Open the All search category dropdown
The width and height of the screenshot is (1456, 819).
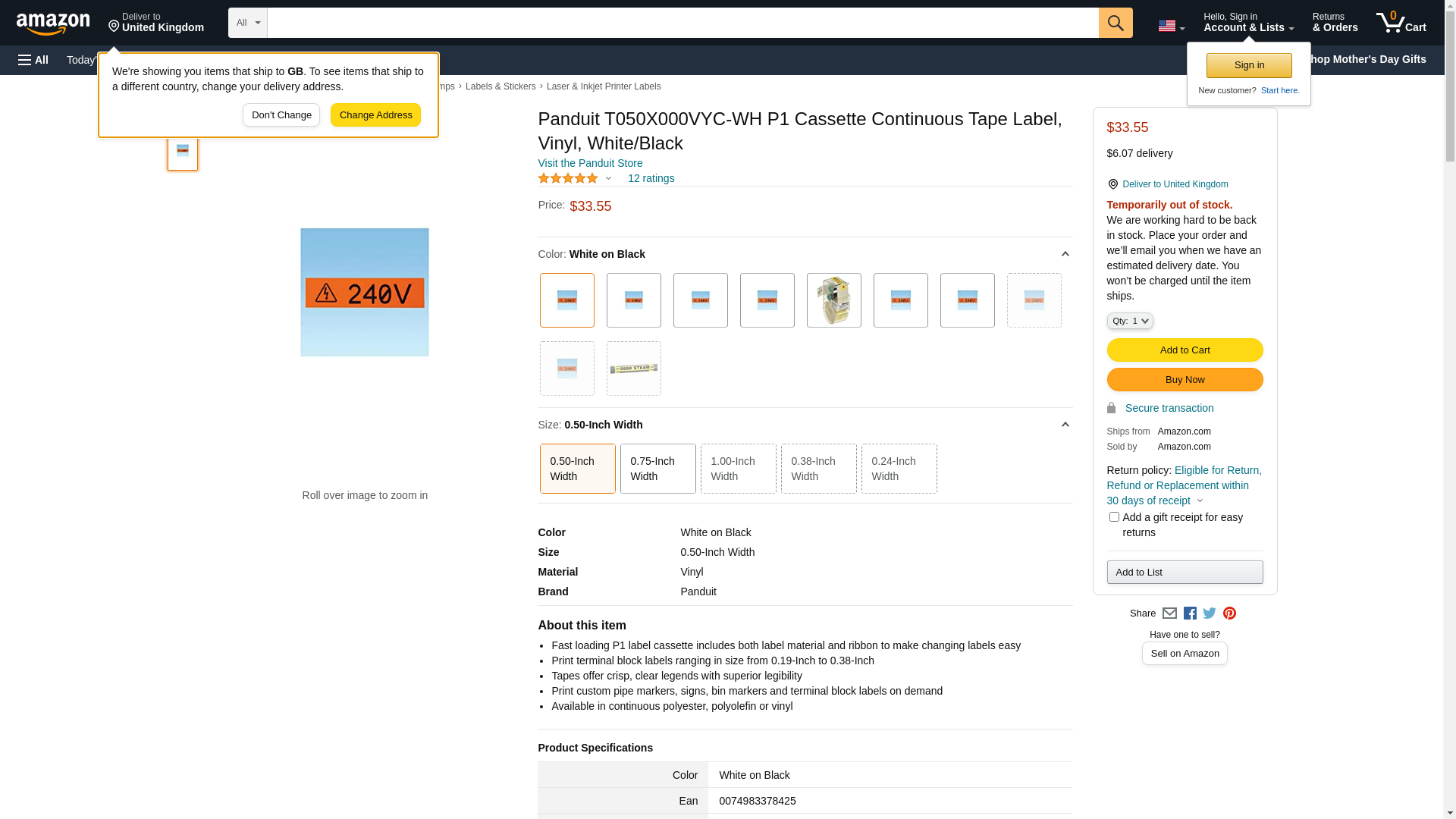pos(247,23)
